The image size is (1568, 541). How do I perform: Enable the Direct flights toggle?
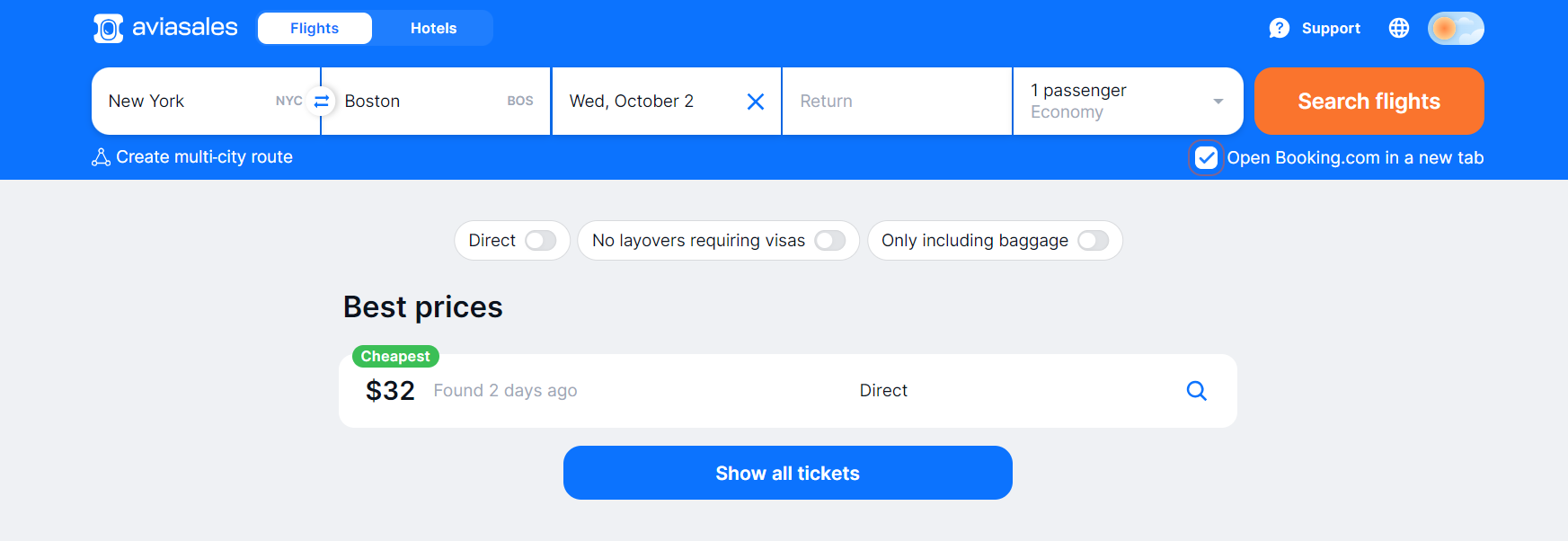coord(541,241)
